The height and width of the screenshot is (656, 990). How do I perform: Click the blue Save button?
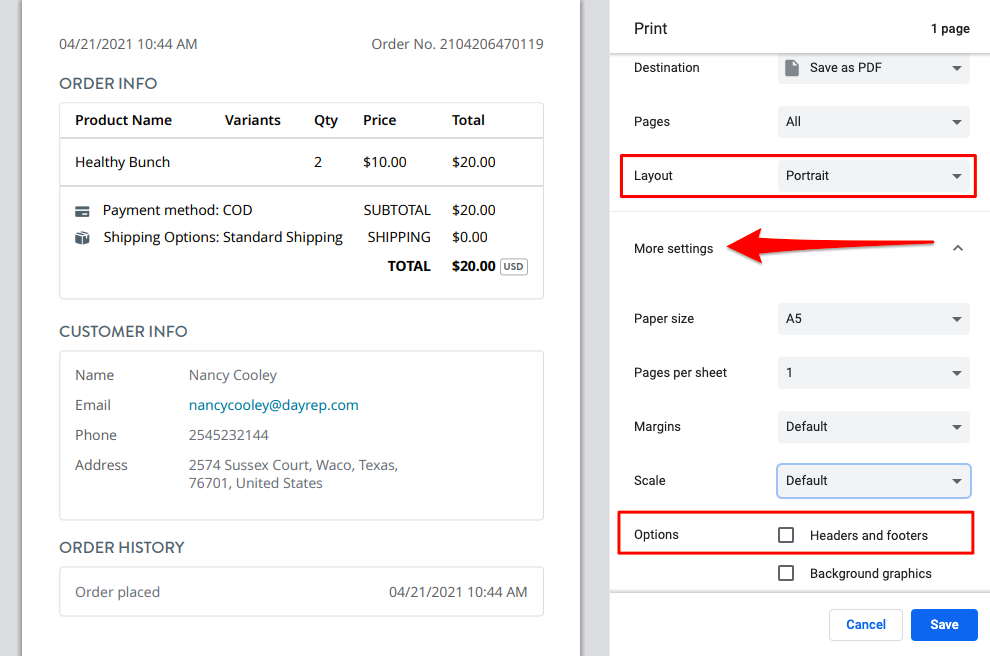click(943, 624)
